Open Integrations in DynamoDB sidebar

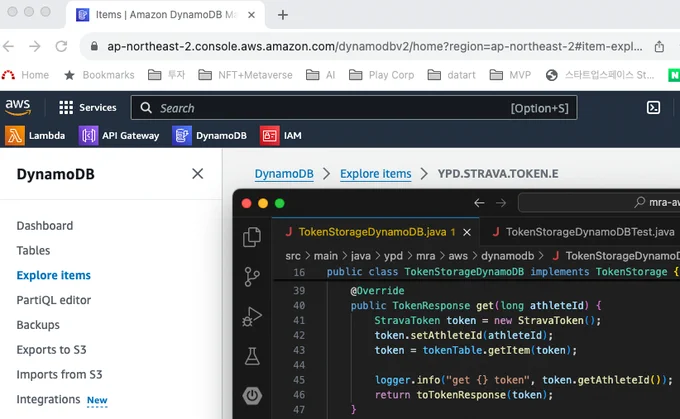tap(48, 399)
